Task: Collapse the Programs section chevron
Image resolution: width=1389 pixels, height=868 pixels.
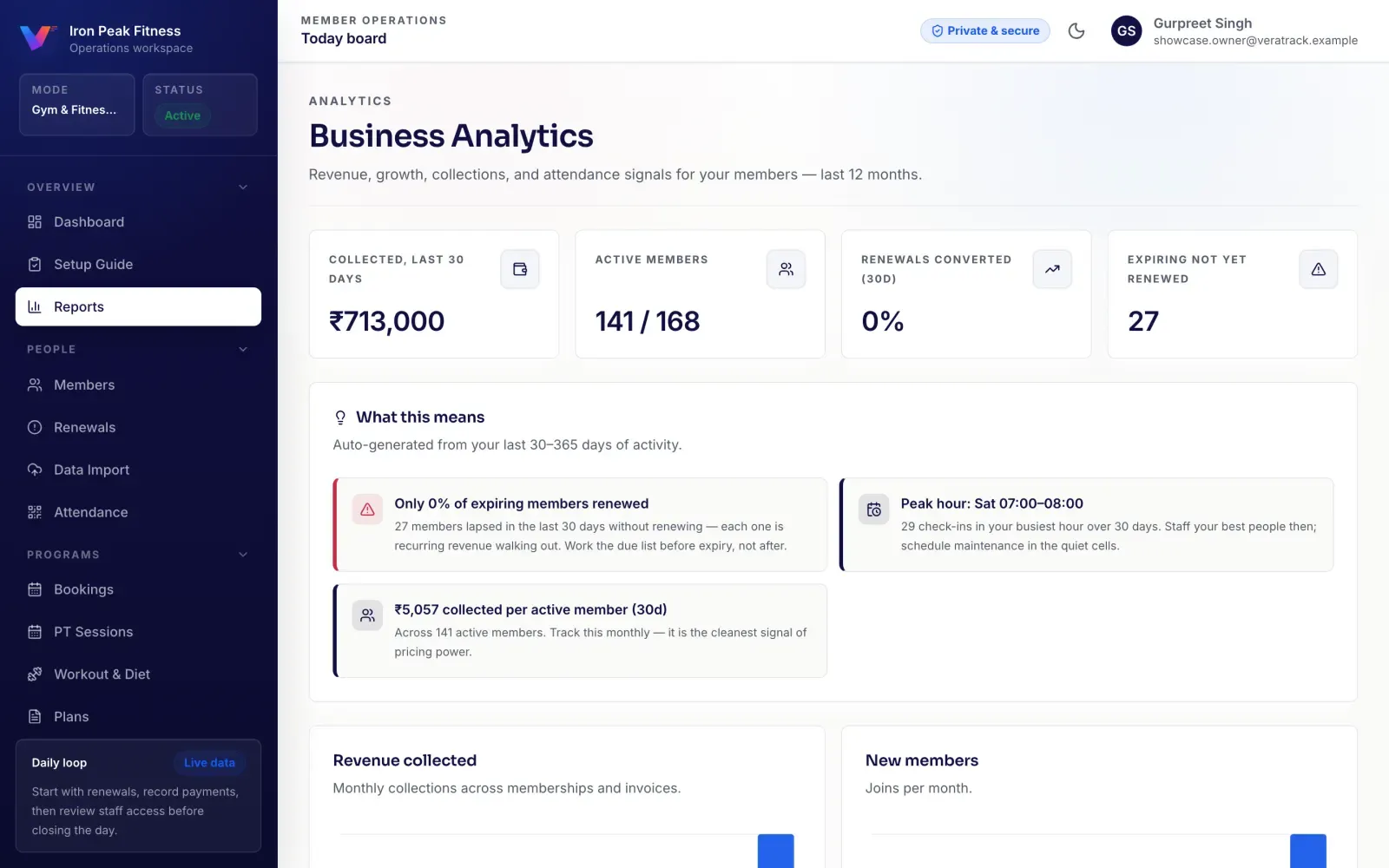Action: (x=243, y=555)
